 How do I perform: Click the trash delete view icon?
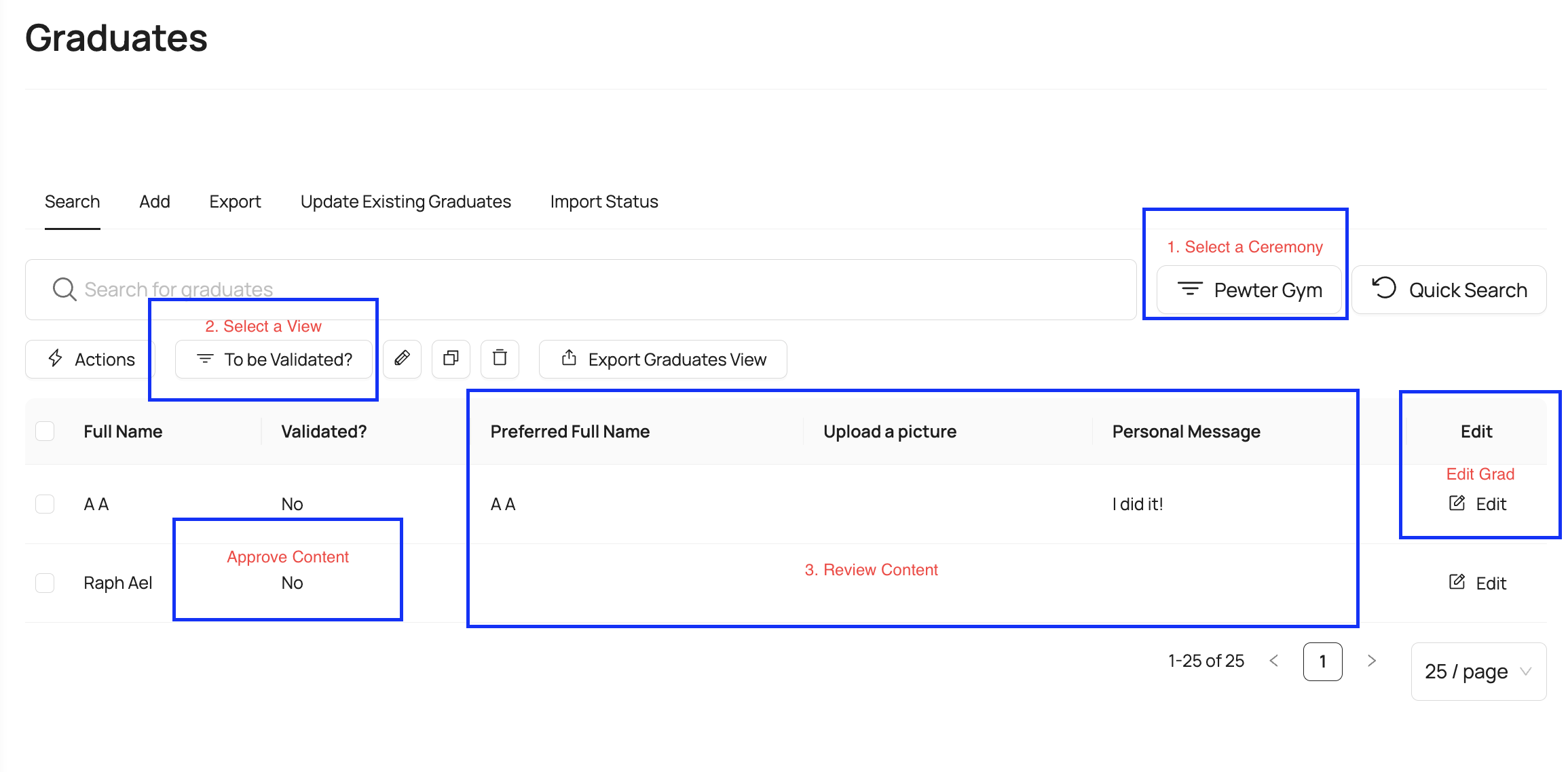(x=500, y=358)
